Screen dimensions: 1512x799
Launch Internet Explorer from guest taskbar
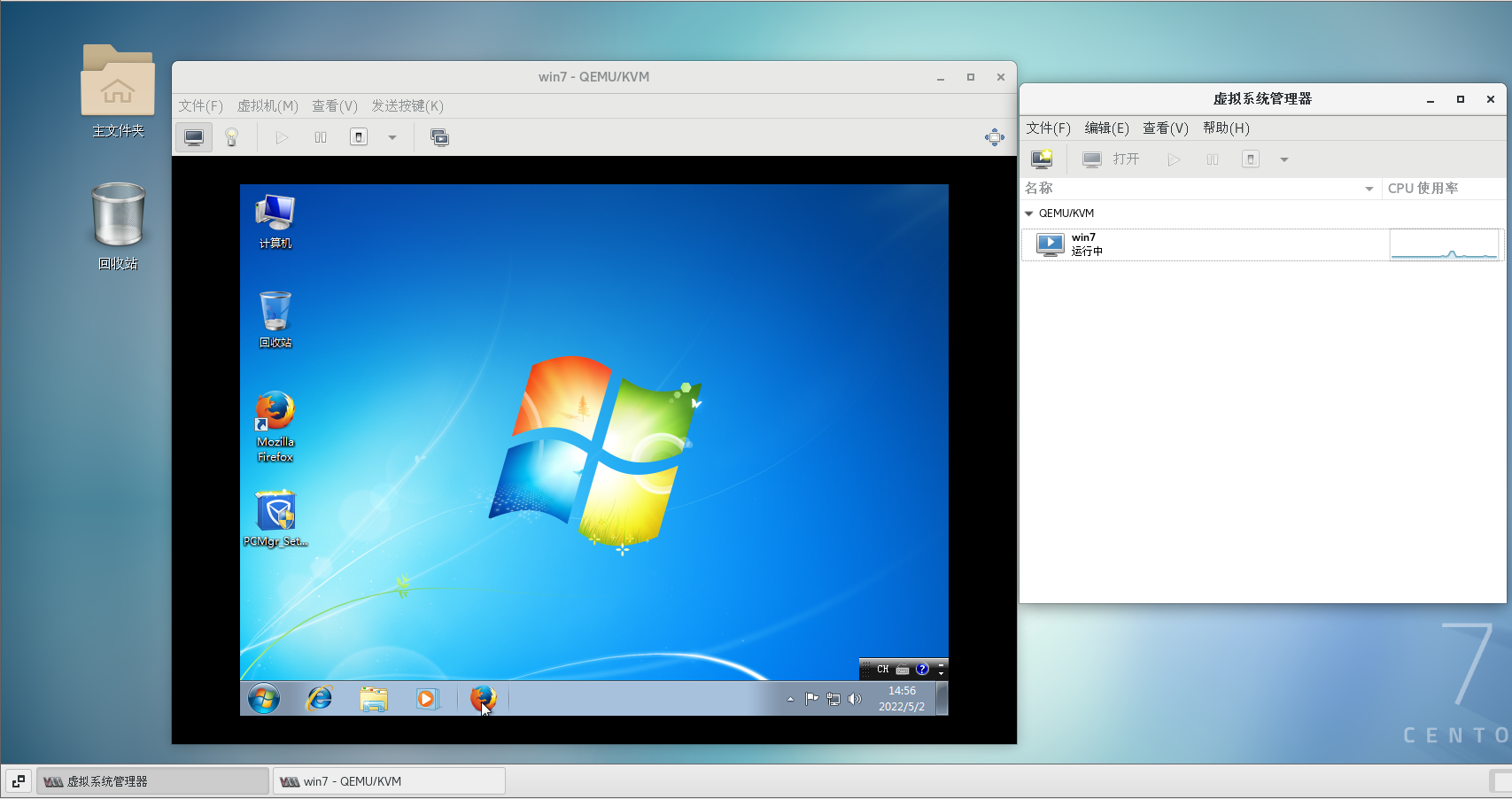319,699
